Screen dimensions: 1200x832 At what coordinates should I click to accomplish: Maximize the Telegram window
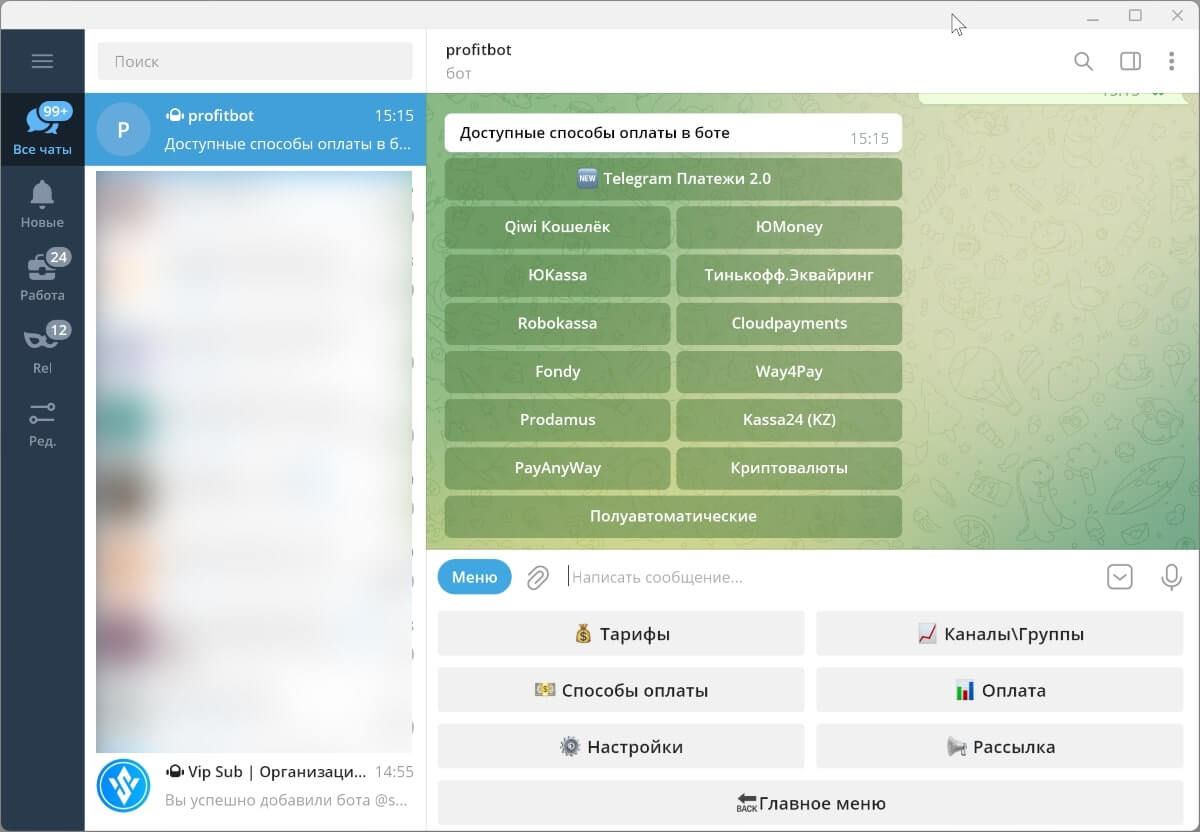[x=1135, y=15]
